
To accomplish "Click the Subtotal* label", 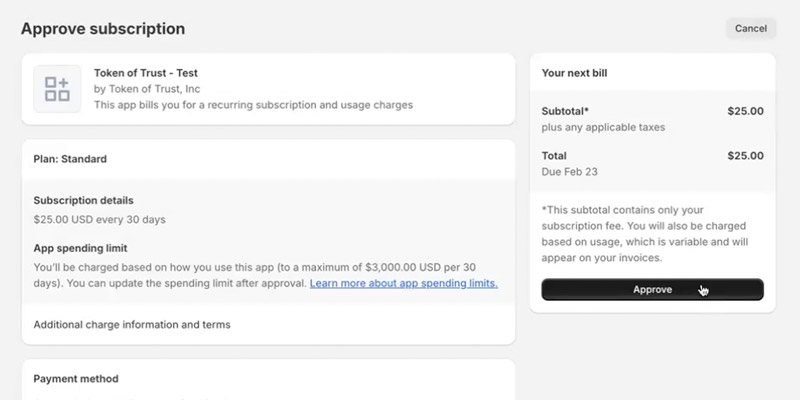I will tap(565, 111).
